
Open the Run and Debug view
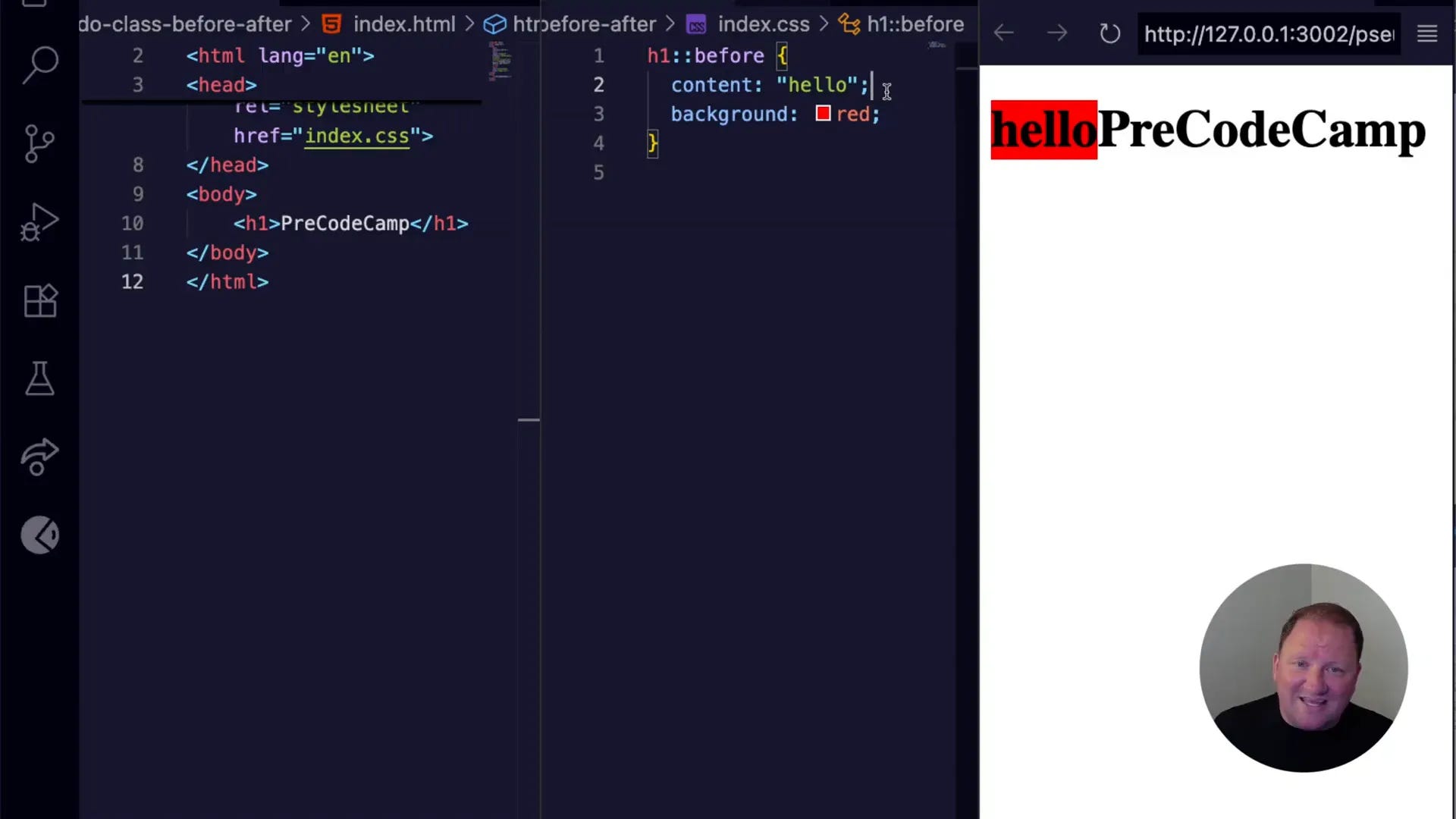tap(40, 222)
